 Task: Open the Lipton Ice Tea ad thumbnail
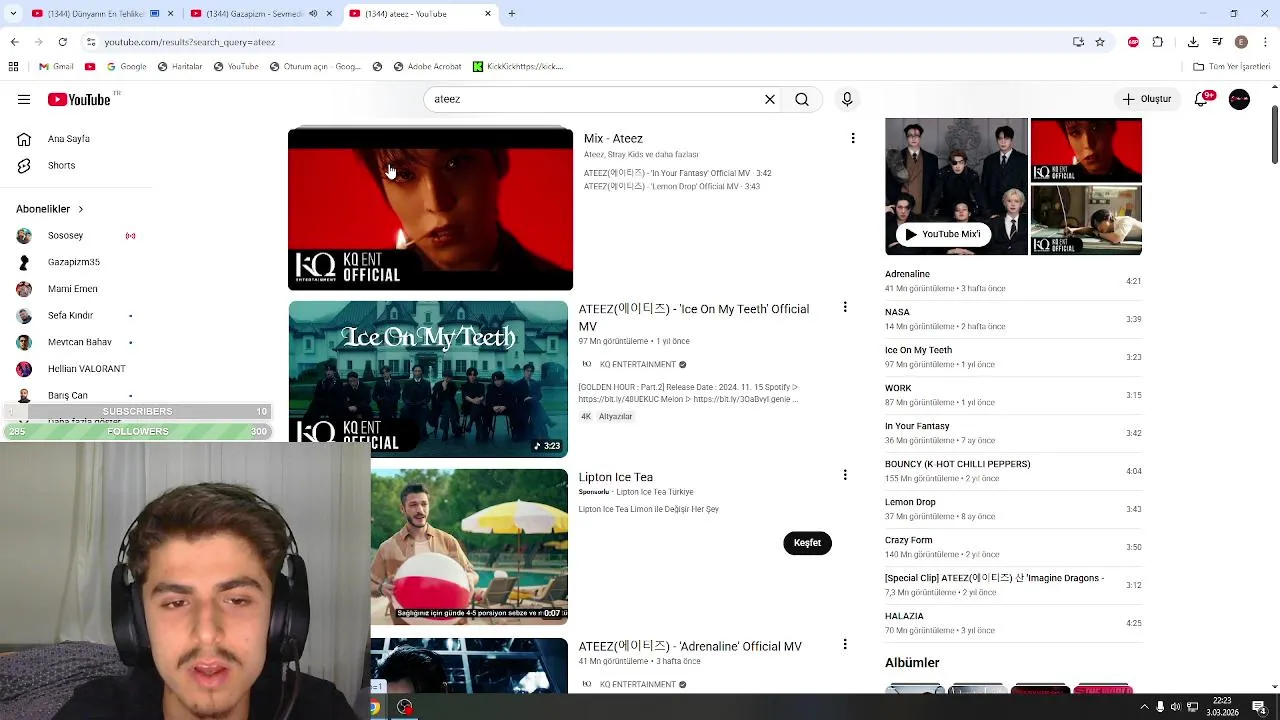(x=469, y=547)
